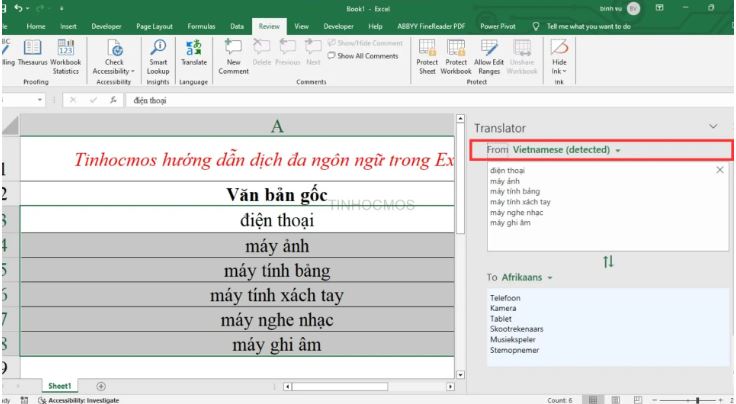The height and width of the screenshot is (404, 736).
Task: Click vertical scrollbar up arrow
Action: (x=460, y=119)
